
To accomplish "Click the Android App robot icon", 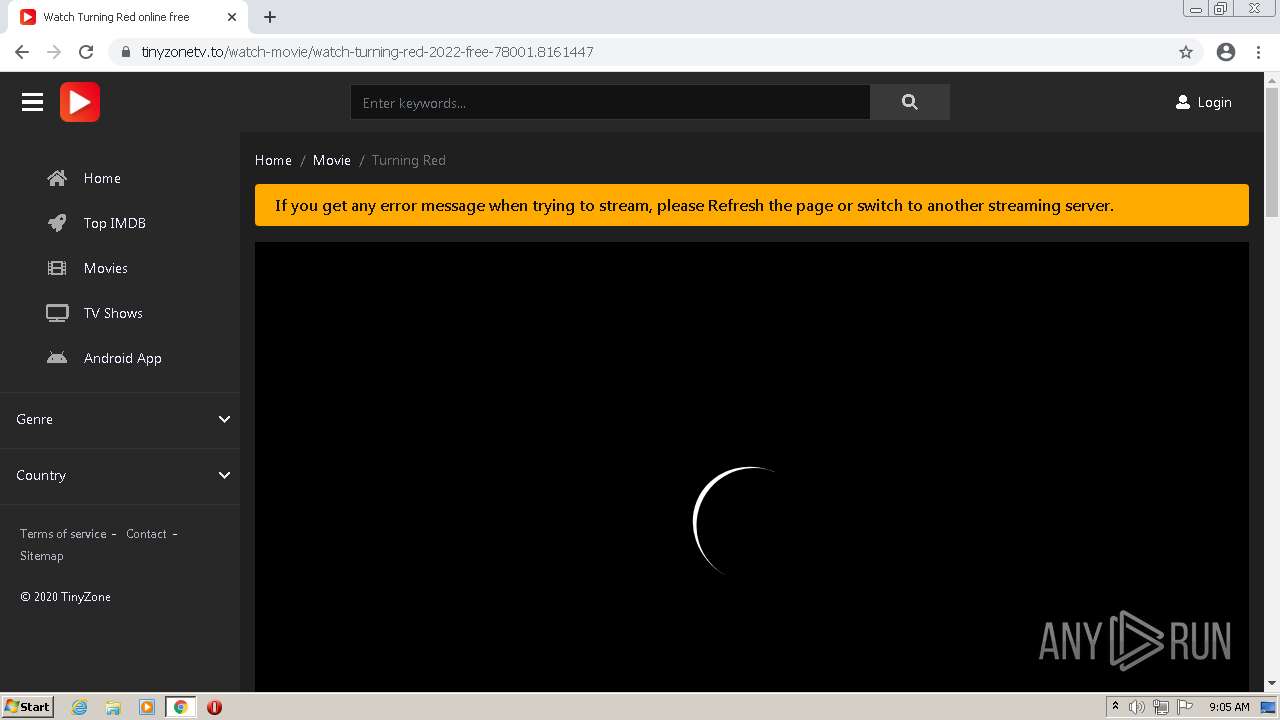I will (x=57, y=358).
